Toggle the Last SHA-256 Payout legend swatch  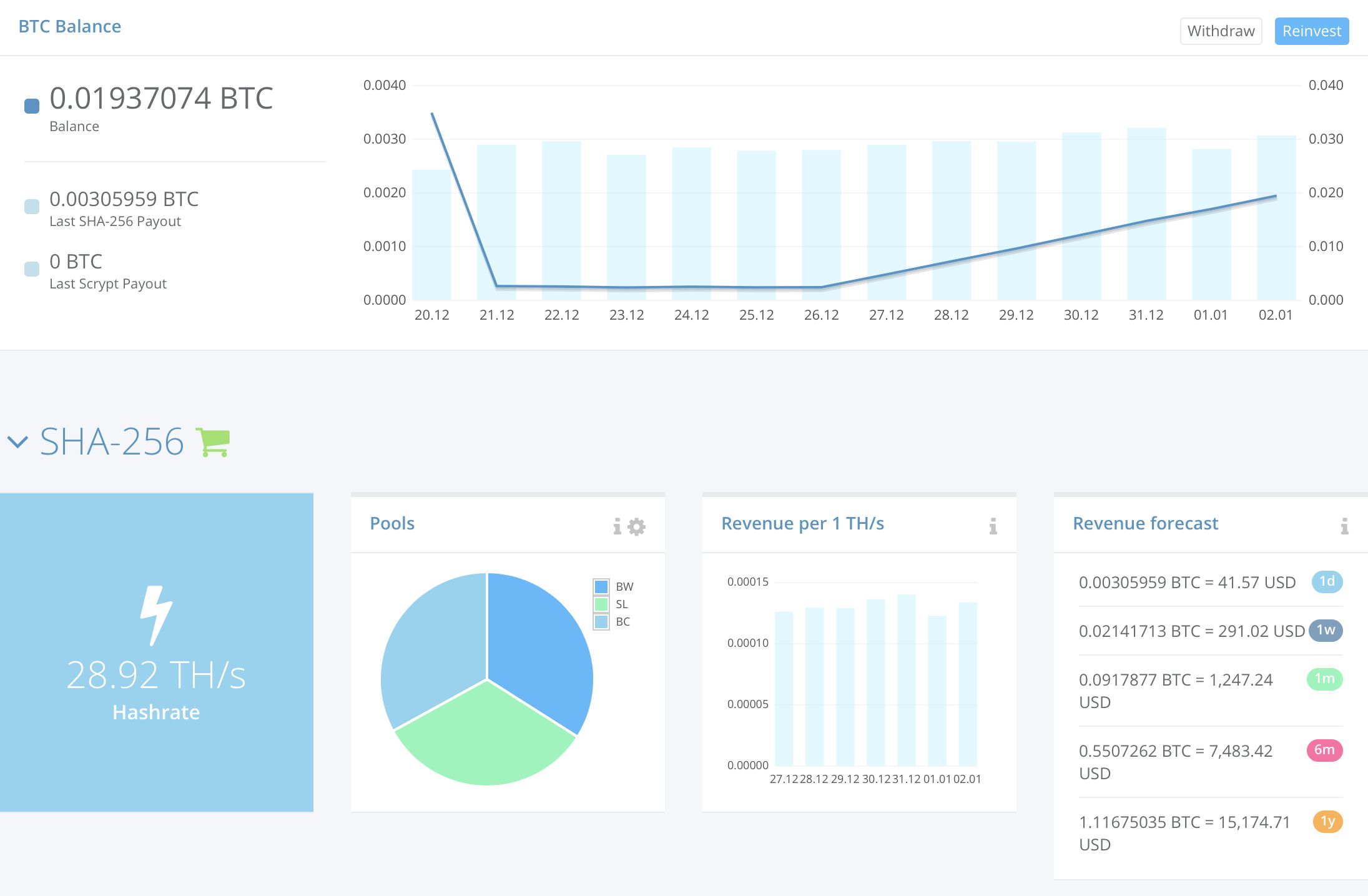click(32, 206)
